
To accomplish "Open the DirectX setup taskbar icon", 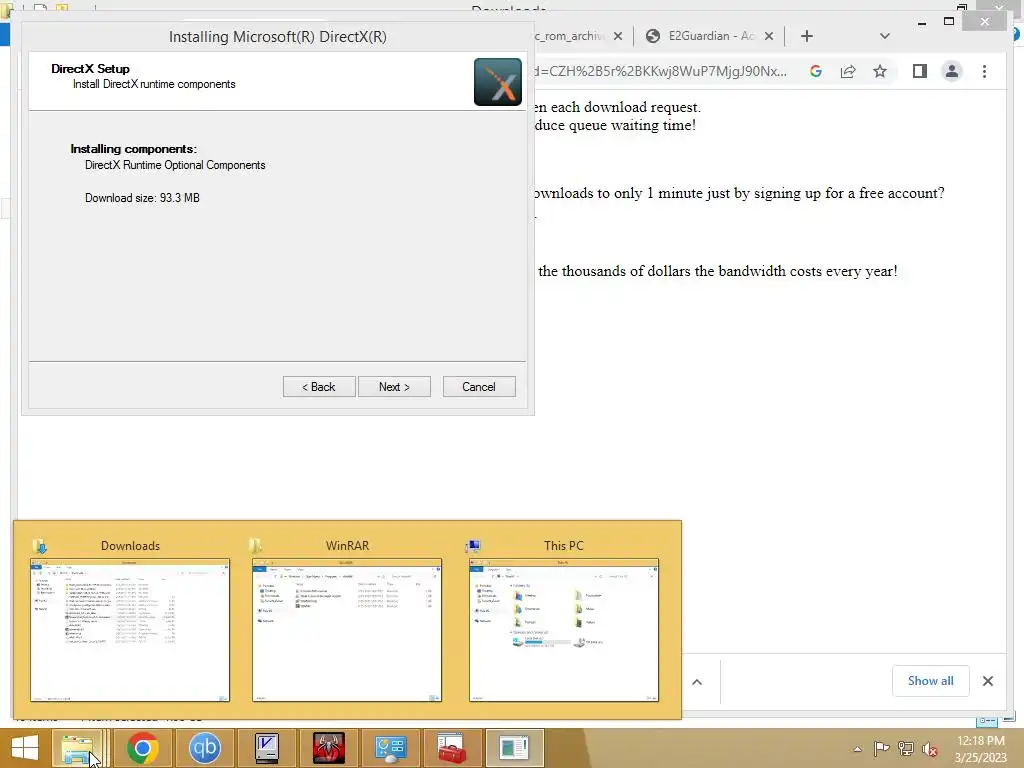I will click(x=514, y=748).
